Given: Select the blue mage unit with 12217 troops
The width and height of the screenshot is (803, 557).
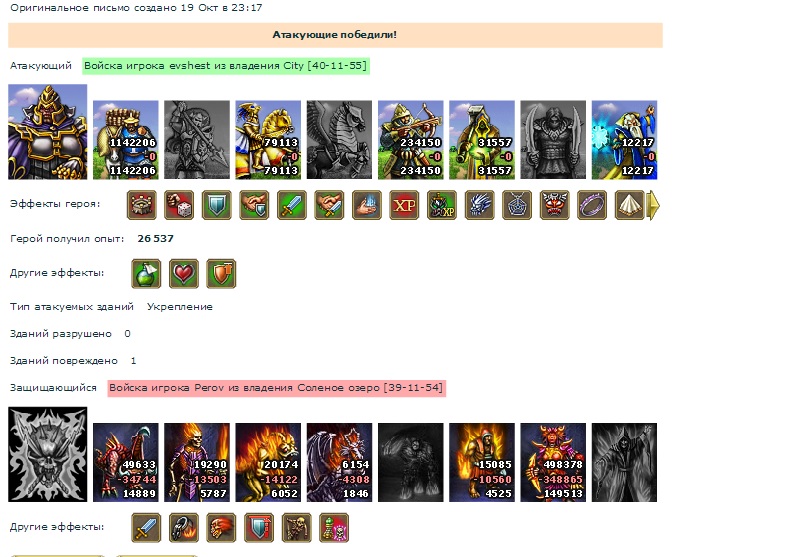Looking at the screenshot, I should click(624, 140).
